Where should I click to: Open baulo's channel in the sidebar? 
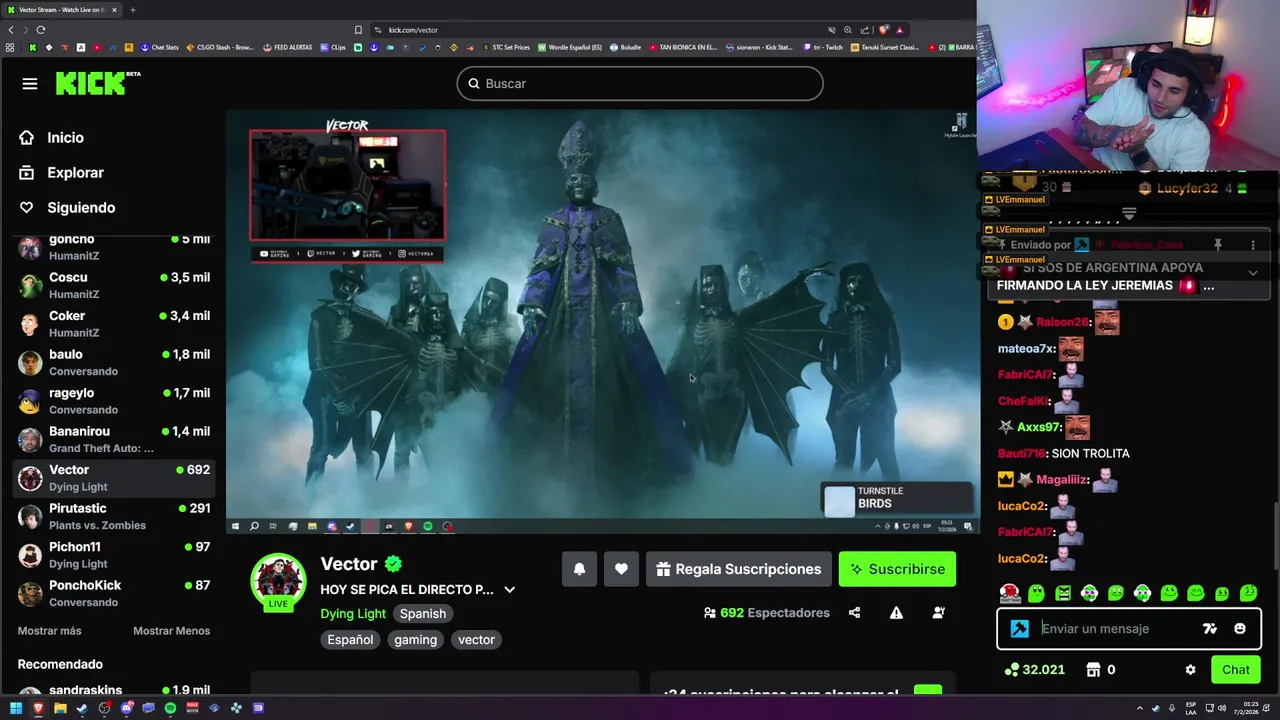tap(115, 362)
